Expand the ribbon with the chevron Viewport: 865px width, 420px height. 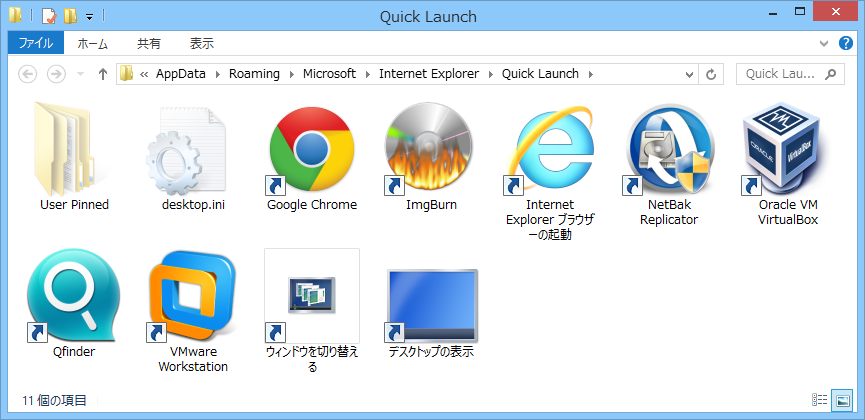click(824, 44)
